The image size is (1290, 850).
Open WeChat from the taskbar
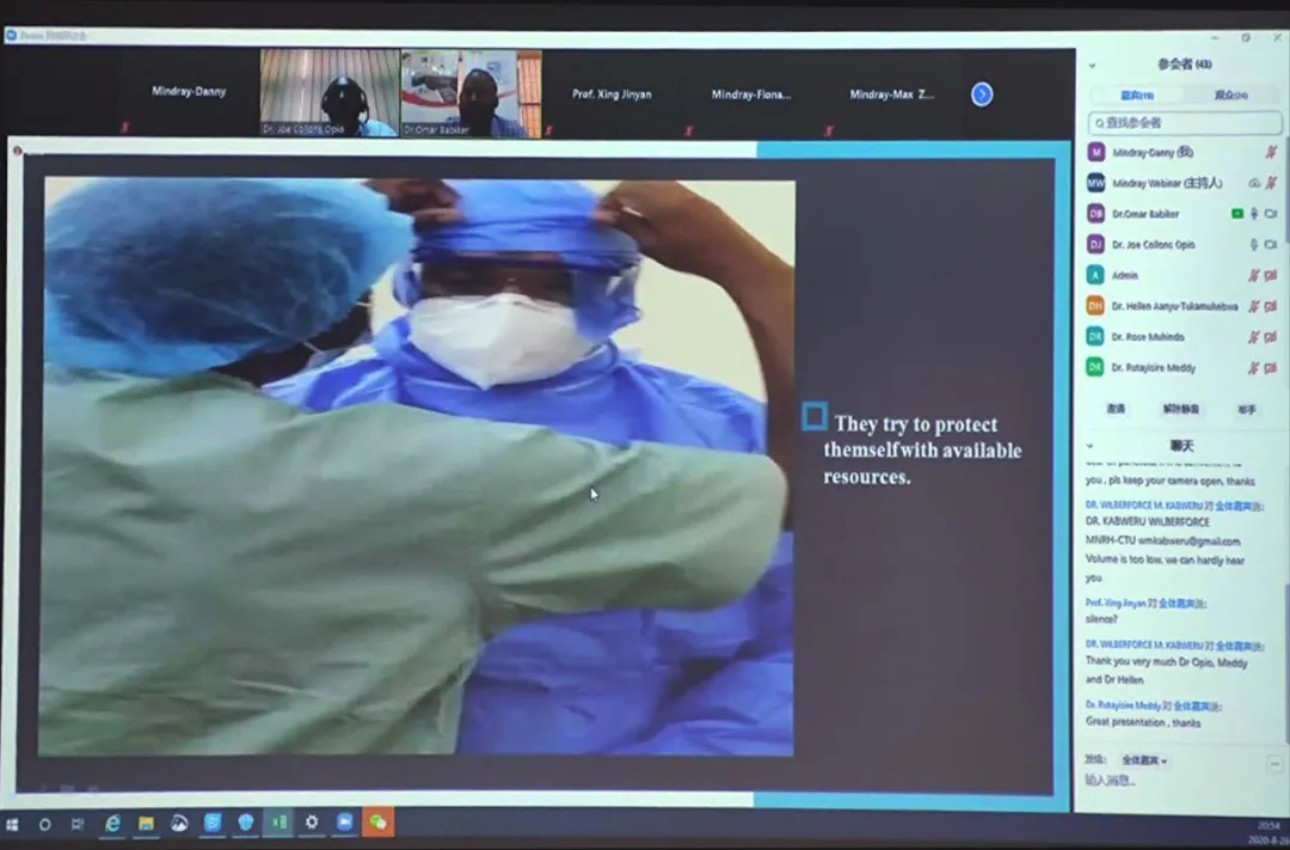pos(378,822)
